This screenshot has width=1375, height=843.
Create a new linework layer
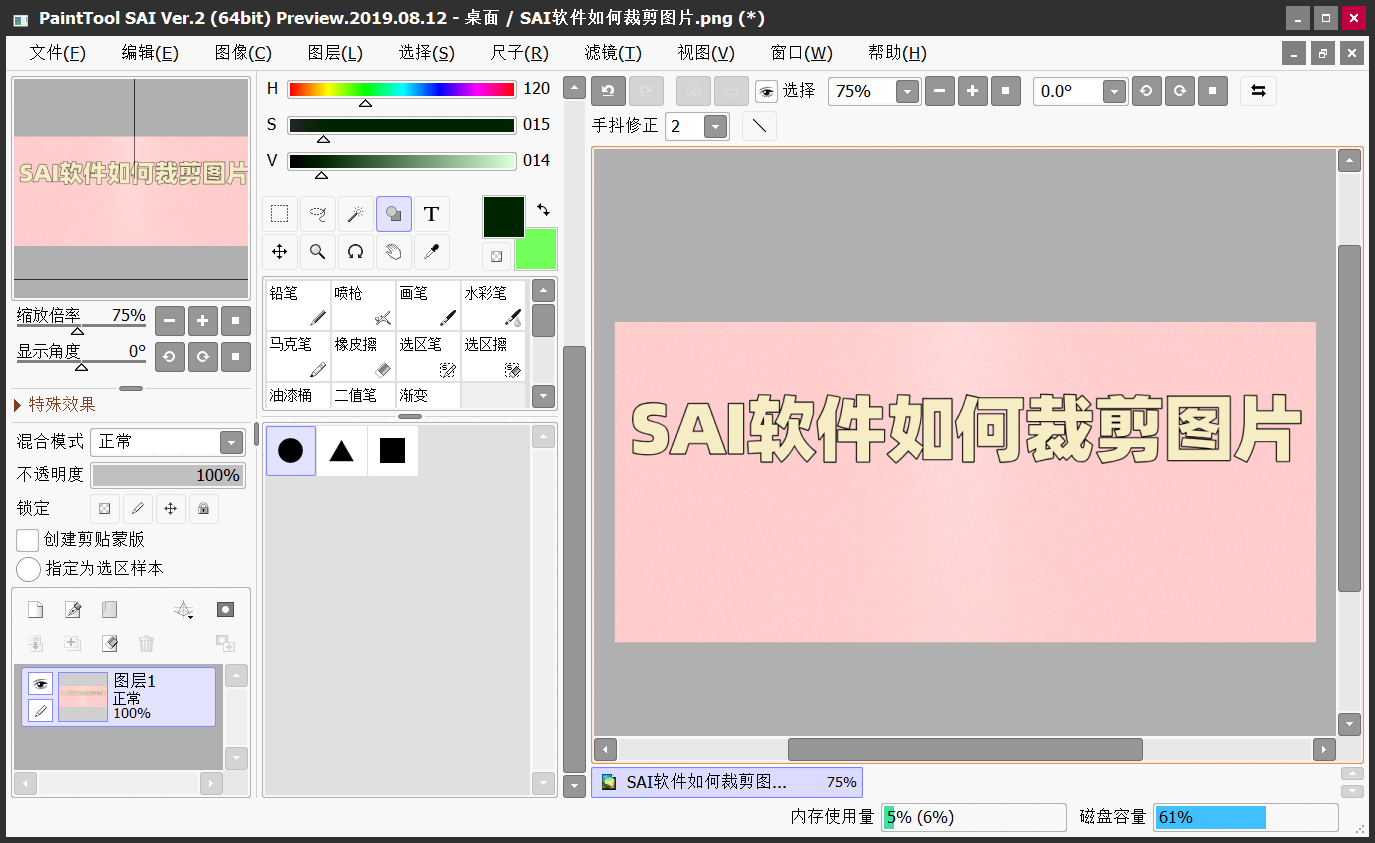click(73, 609)
